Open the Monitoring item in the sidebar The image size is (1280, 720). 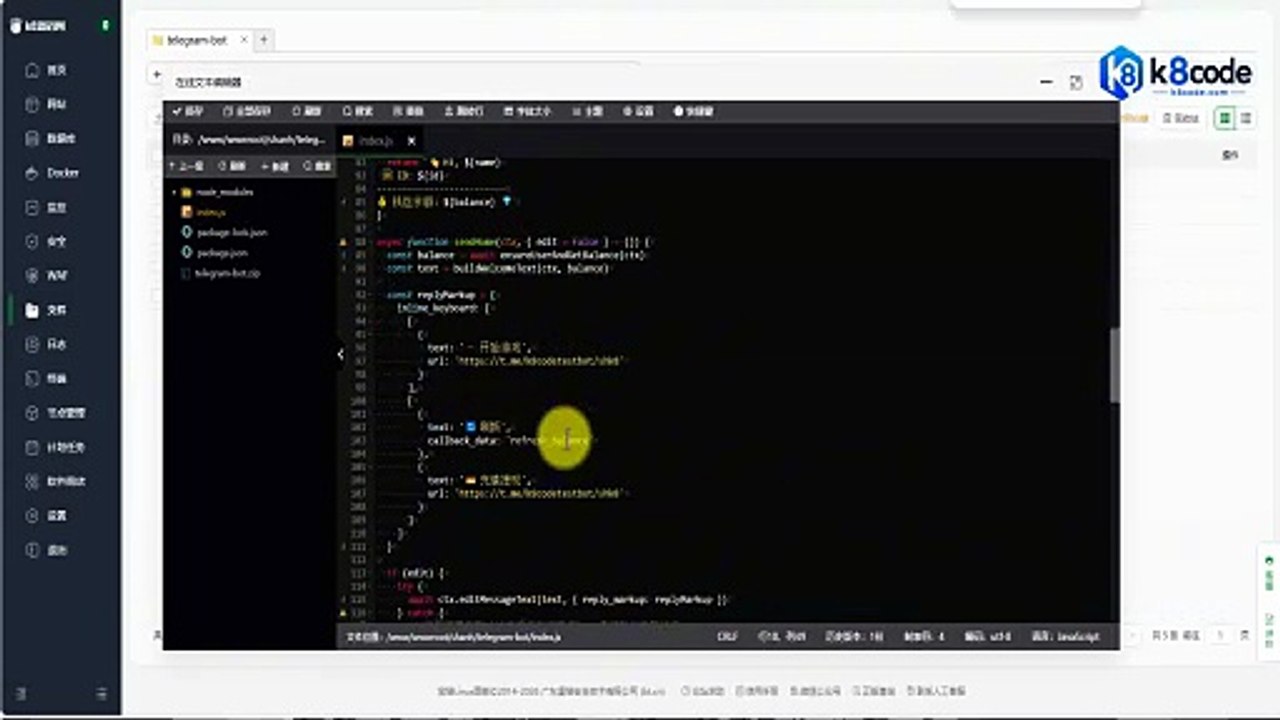pyautogui.click(x=46, y=207)
